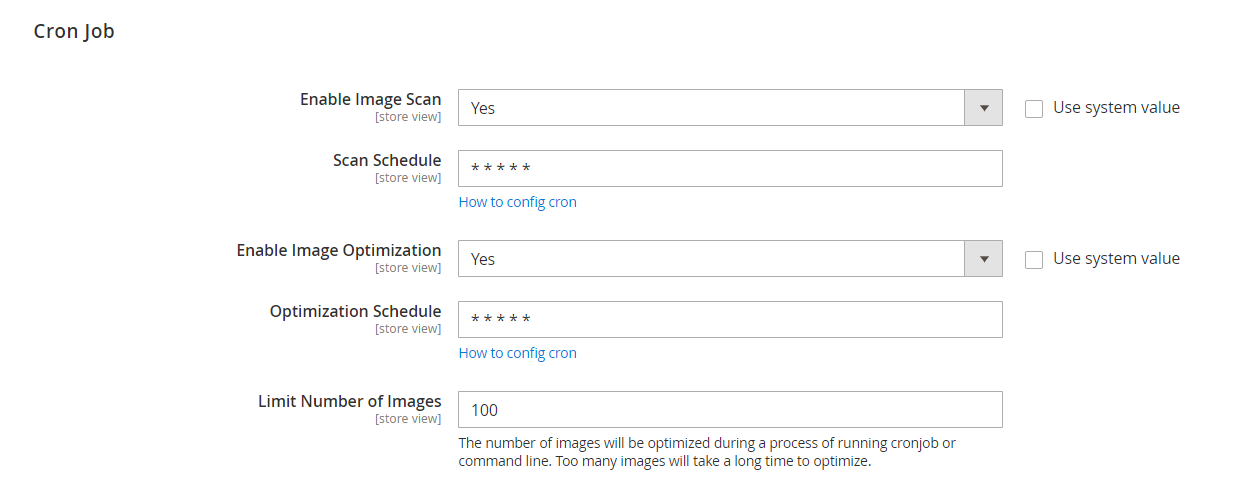Click the arrow on Enable Image Scan select

983,108
